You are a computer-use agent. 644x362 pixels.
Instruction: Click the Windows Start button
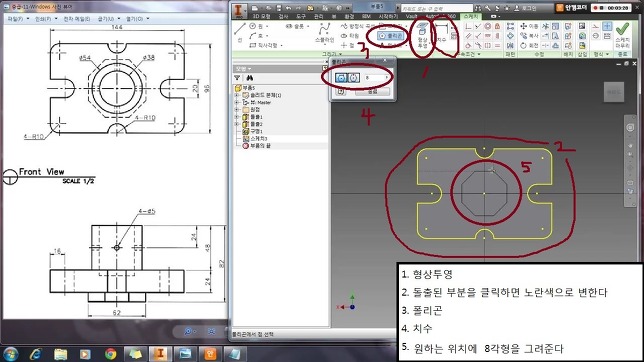coord(10,353)
